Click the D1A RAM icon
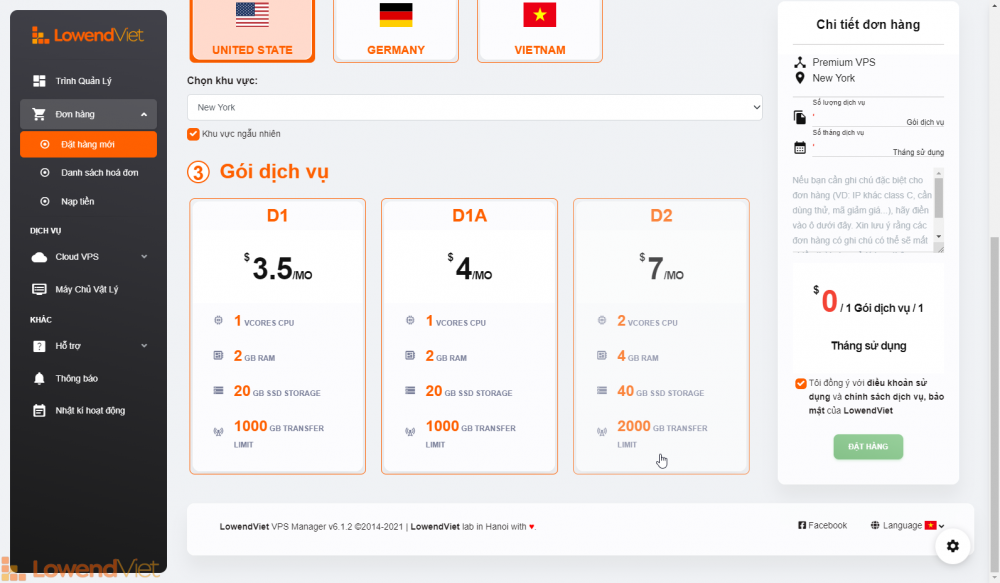The image size is (1000, 583). (x=410, y=355)
